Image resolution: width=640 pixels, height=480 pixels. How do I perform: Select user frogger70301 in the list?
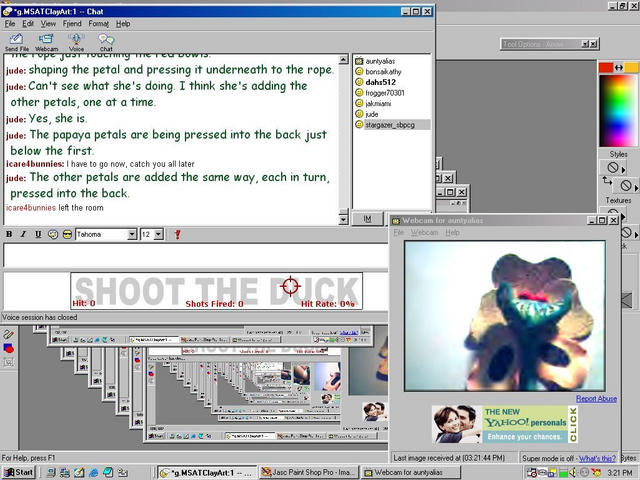(385, 93)
